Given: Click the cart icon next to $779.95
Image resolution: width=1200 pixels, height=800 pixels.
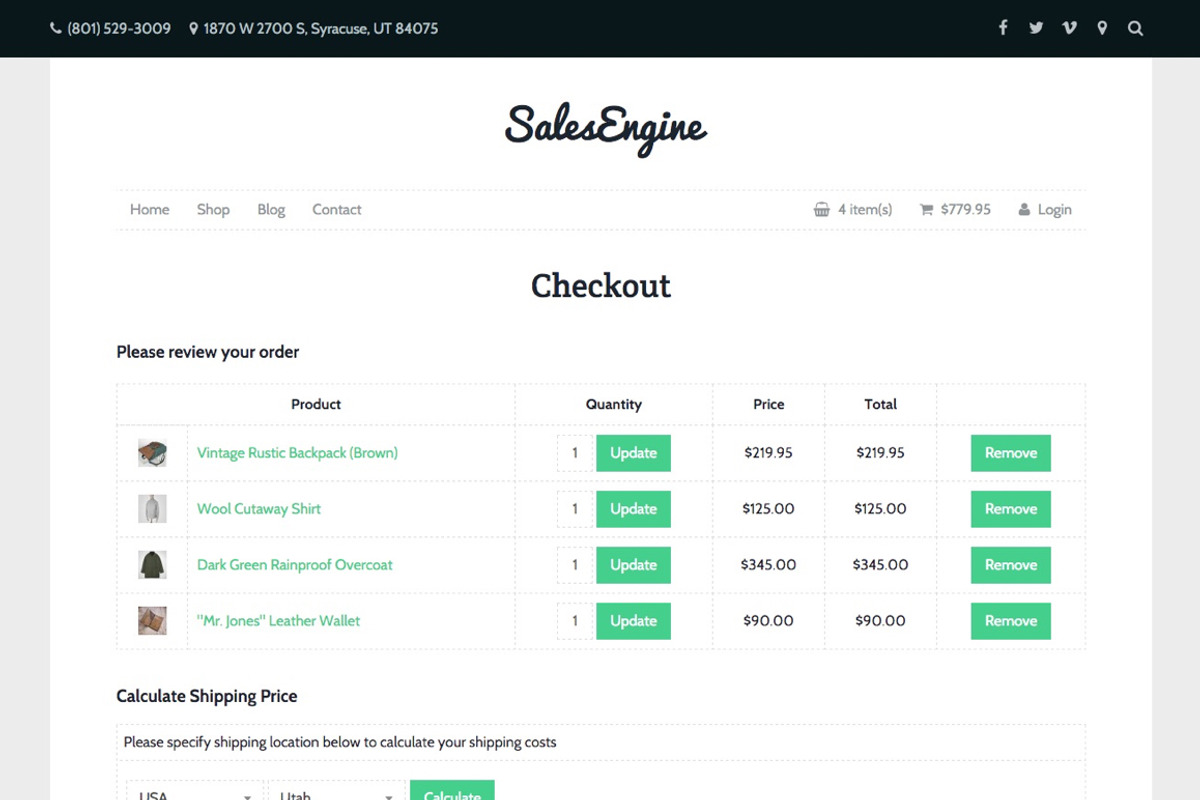Looking at the screenshot, I should [926, 210].
